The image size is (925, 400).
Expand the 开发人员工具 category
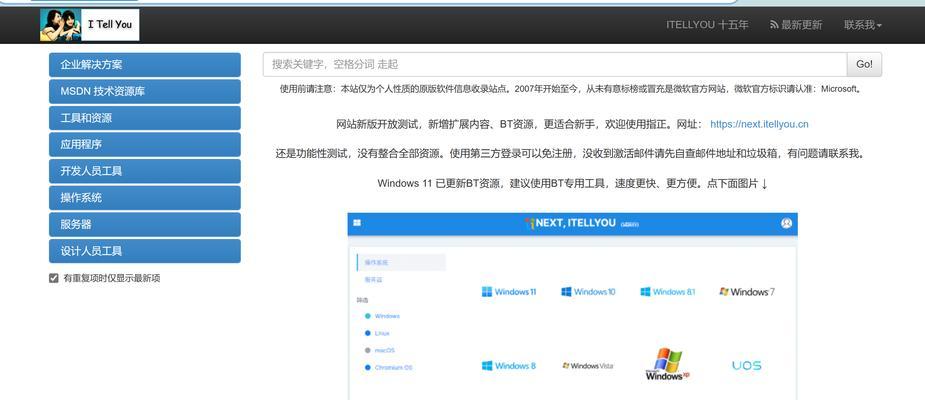pyautogui.click(x=145, y=171)
